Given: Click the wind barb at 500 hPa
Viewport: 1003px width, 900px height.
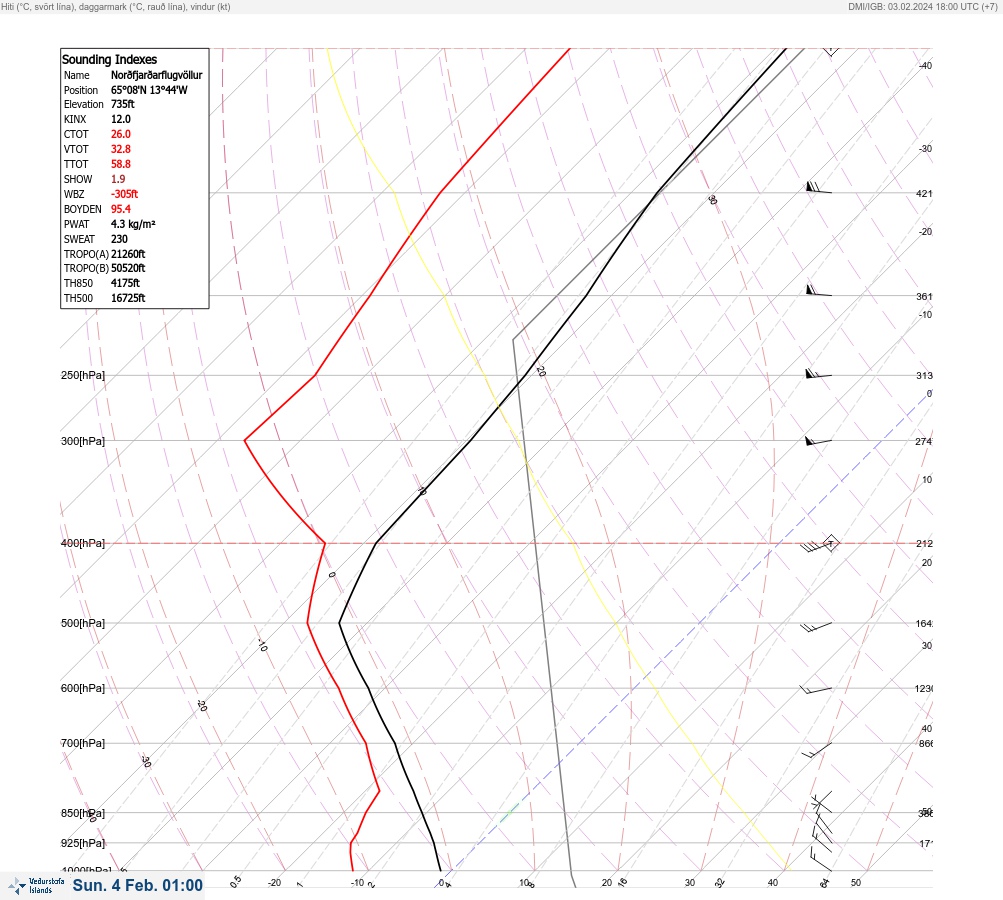Looking at the screenshot, I should [816, 627].
